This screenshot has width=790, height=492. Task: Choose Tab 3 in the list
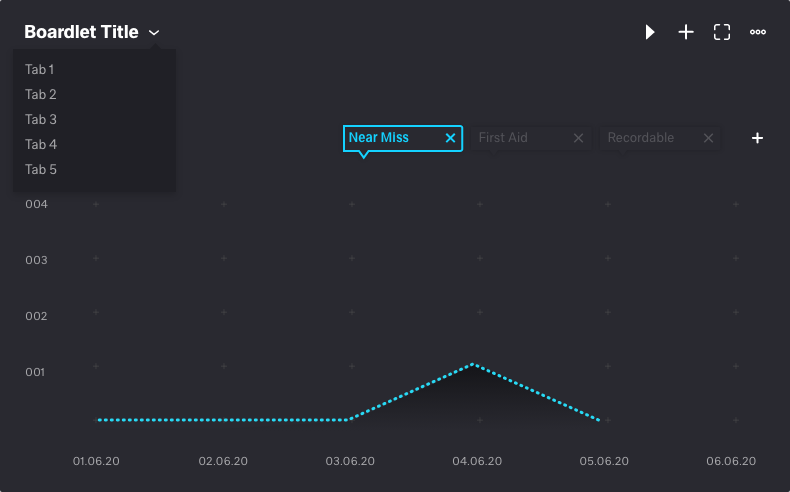[x=41, y=119]
